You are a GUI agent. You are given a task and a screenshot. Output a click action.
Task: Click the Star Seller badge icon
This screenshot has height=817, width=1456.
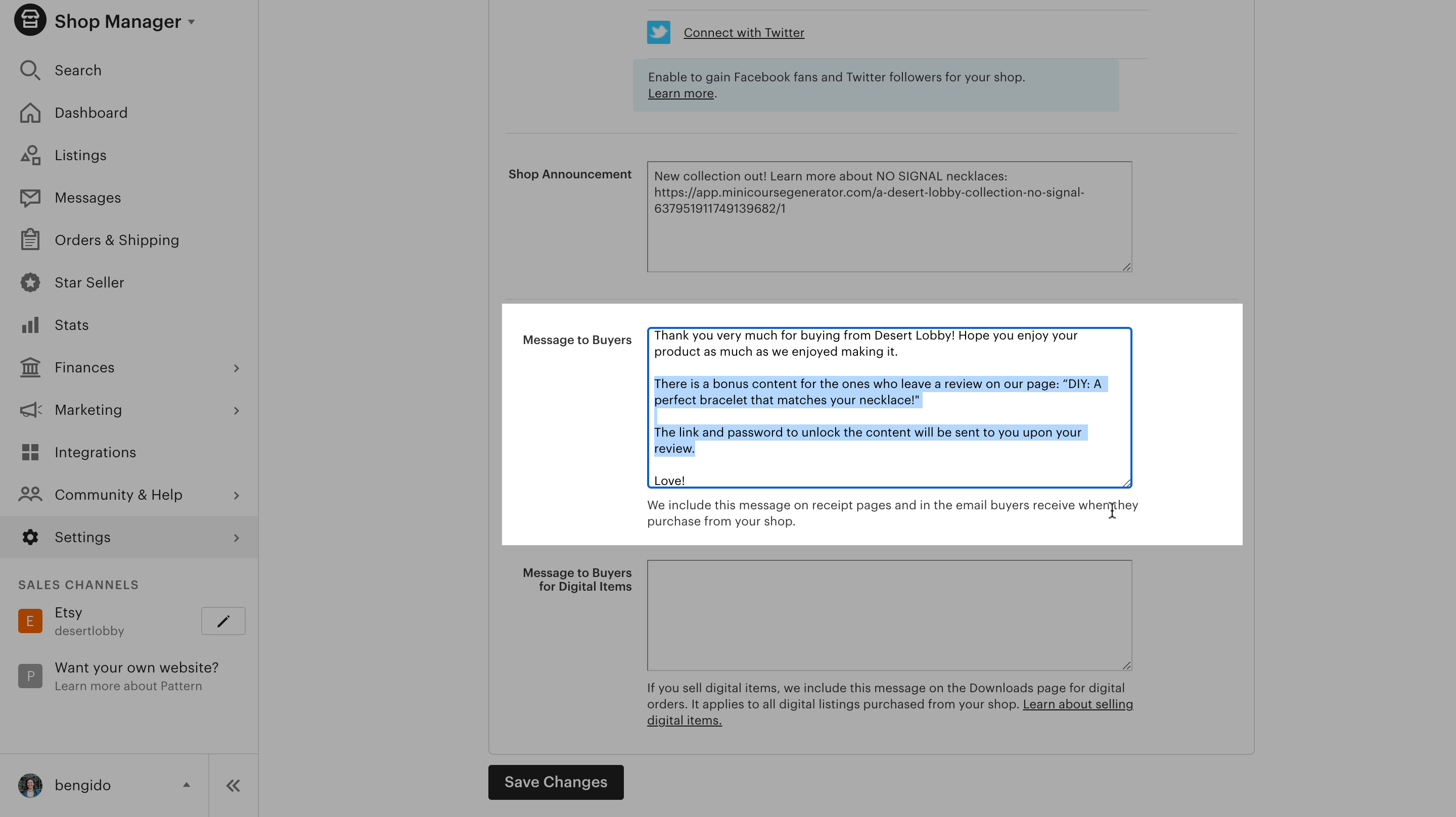[x=30, y=282]
